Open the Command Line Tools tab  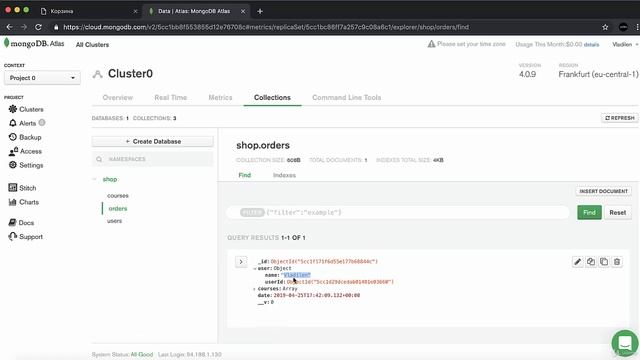point(347,98)
